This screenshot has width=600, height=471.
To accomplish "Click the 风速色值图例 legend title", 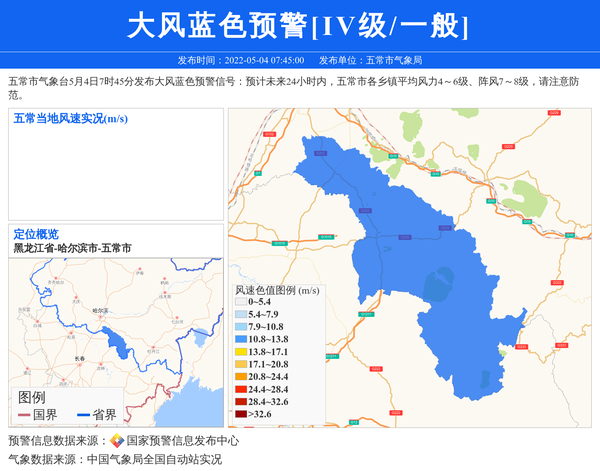I will coord(277,290).
